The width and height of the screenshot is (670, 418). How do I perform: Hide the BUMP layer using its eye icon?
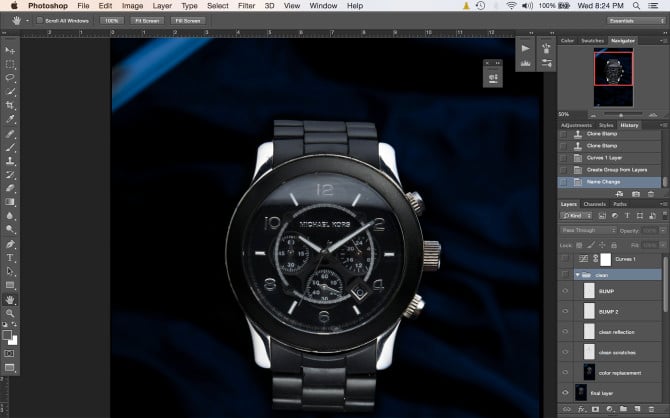tap(565, 291)
